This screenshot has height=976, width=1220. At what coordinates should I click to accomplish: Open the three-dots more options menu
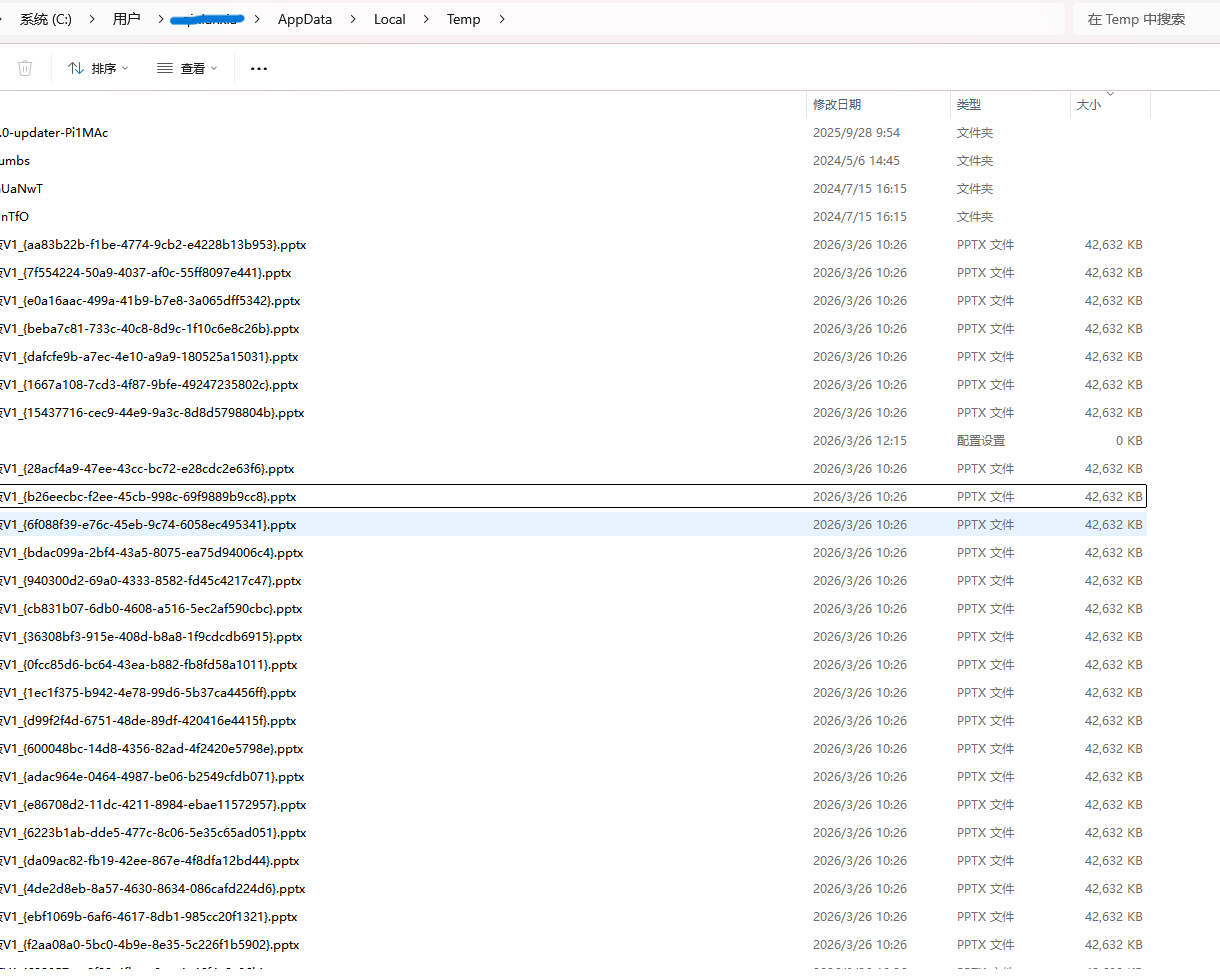pos(259,68)
